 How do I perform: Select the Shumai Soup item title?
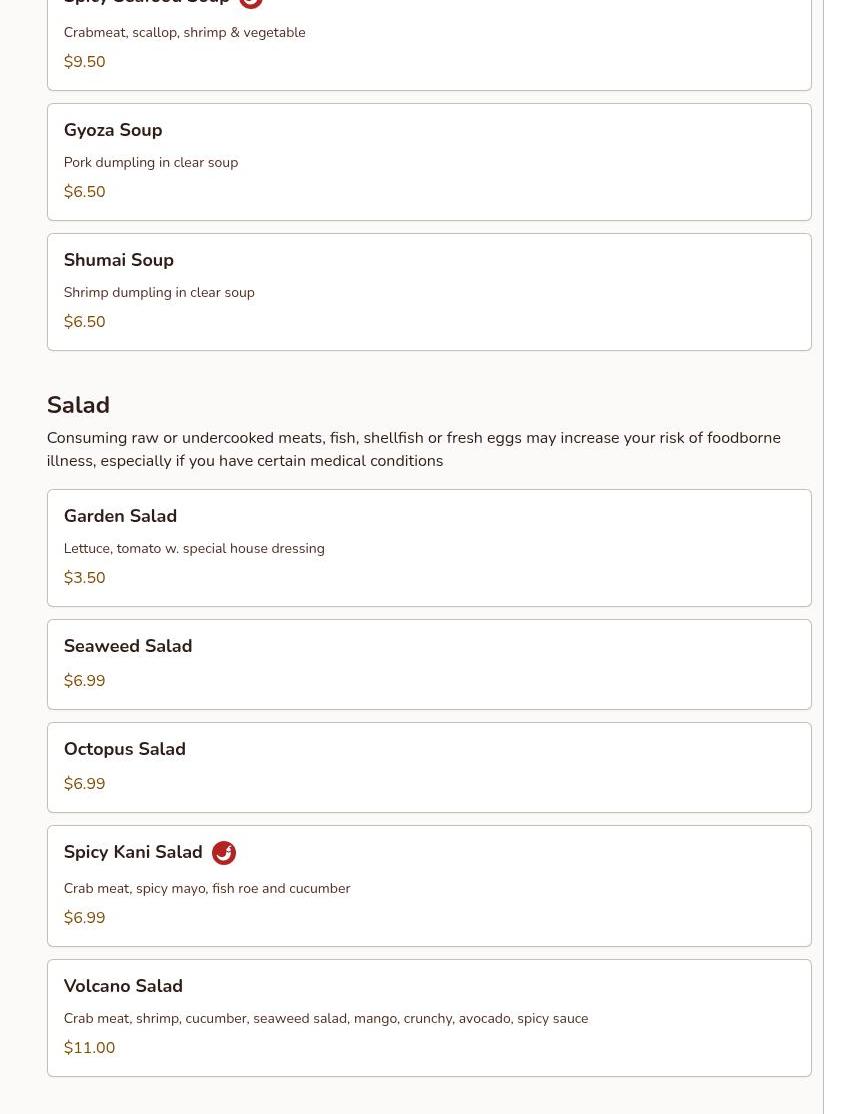pyautogui.click(x=119, y=260)
